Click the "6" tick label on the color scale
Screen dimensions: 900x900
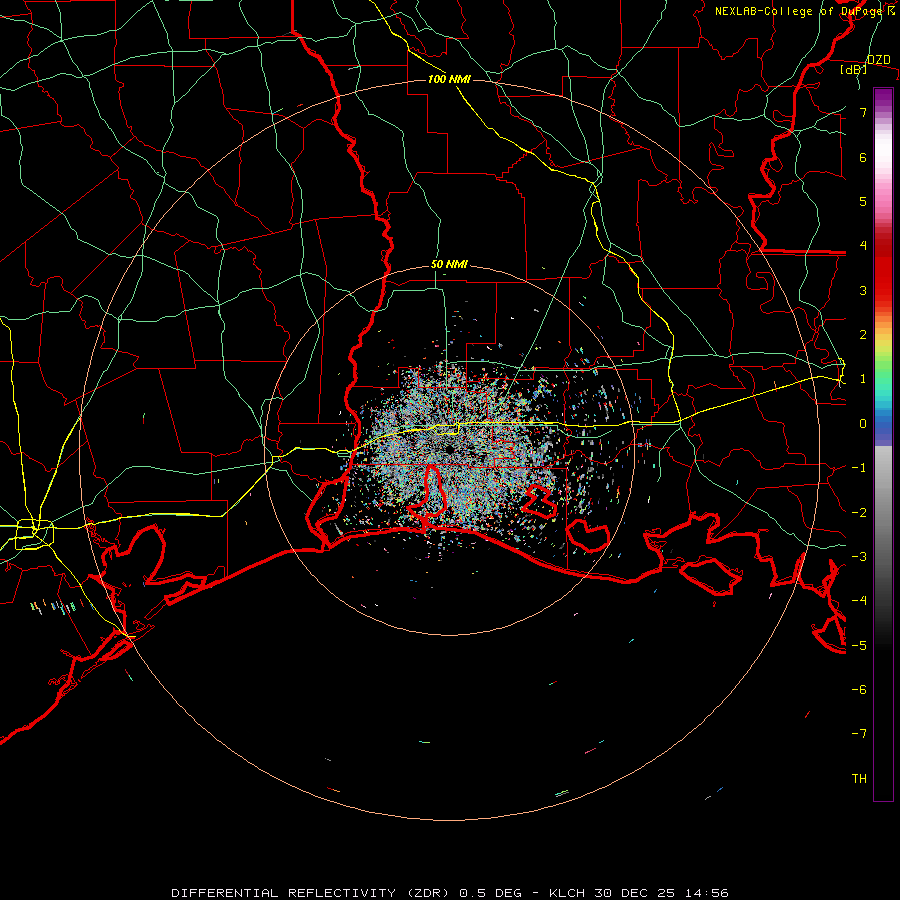pyautogui.click(x=863, y=157)
